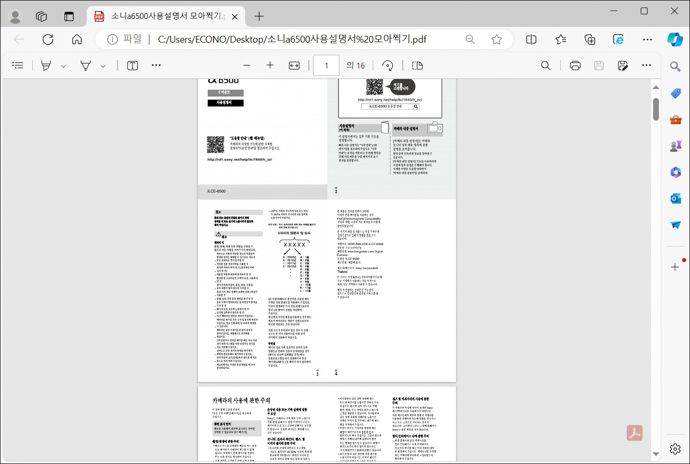Image resolution: width=690 pixels, height=464 pixels.
Task: Click the Internet Explorer mode icon
Action: (618, 40)
